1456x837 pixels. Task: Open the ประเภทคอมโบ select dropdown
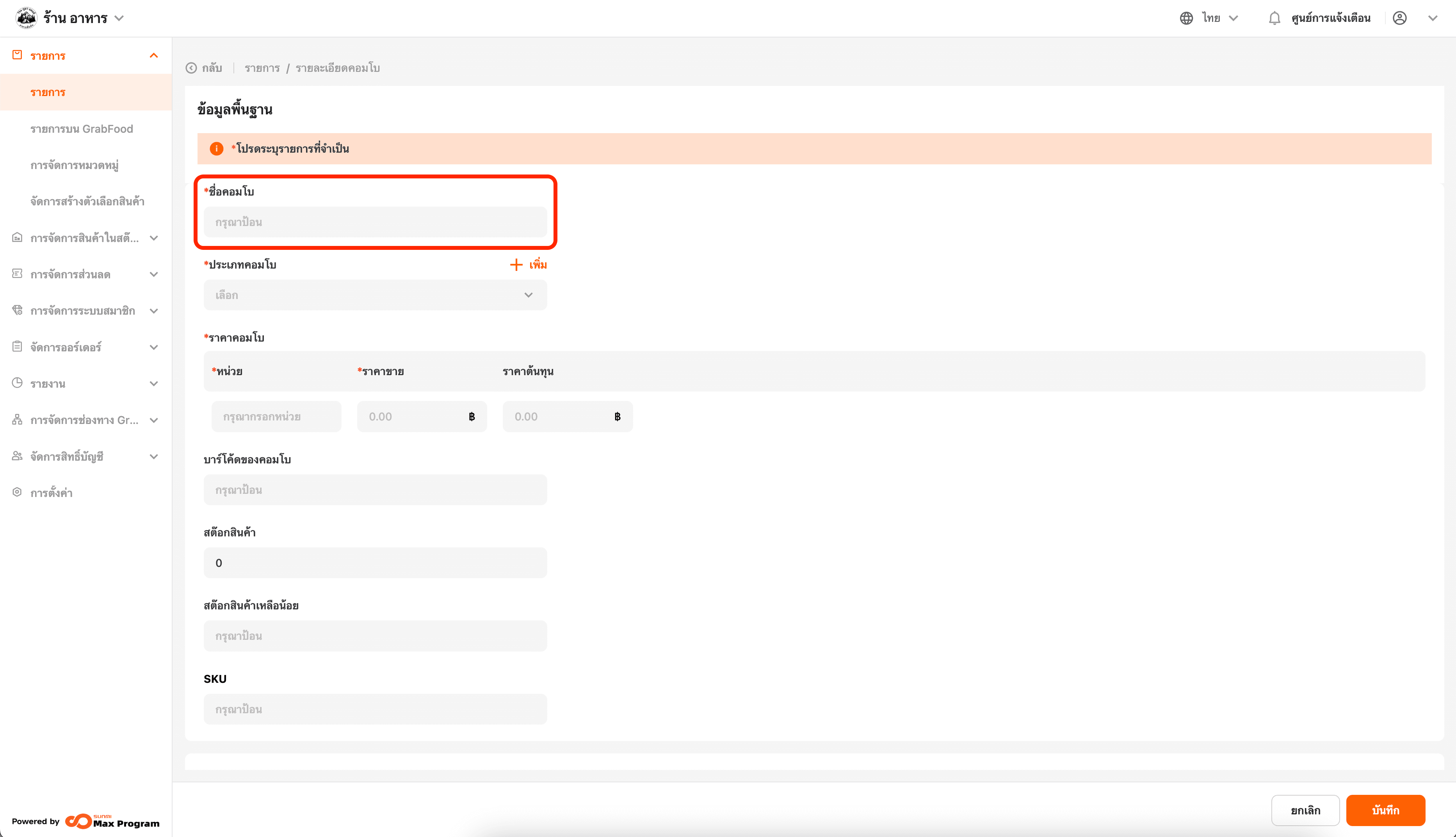tap(375, 295)
